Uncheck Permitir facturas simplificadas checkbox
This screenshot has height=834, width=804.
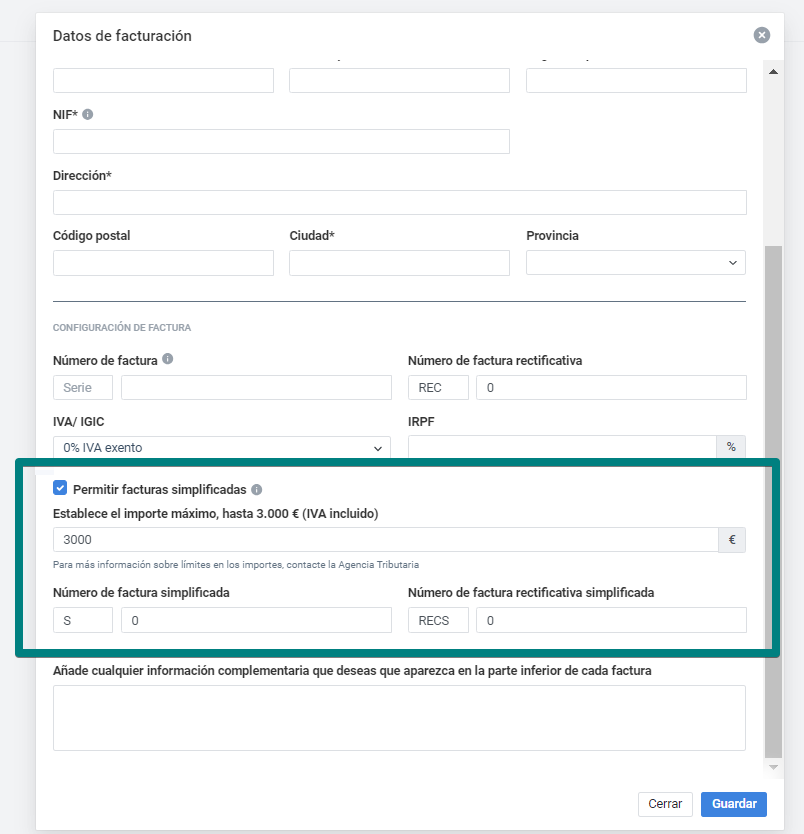point(60,489)
